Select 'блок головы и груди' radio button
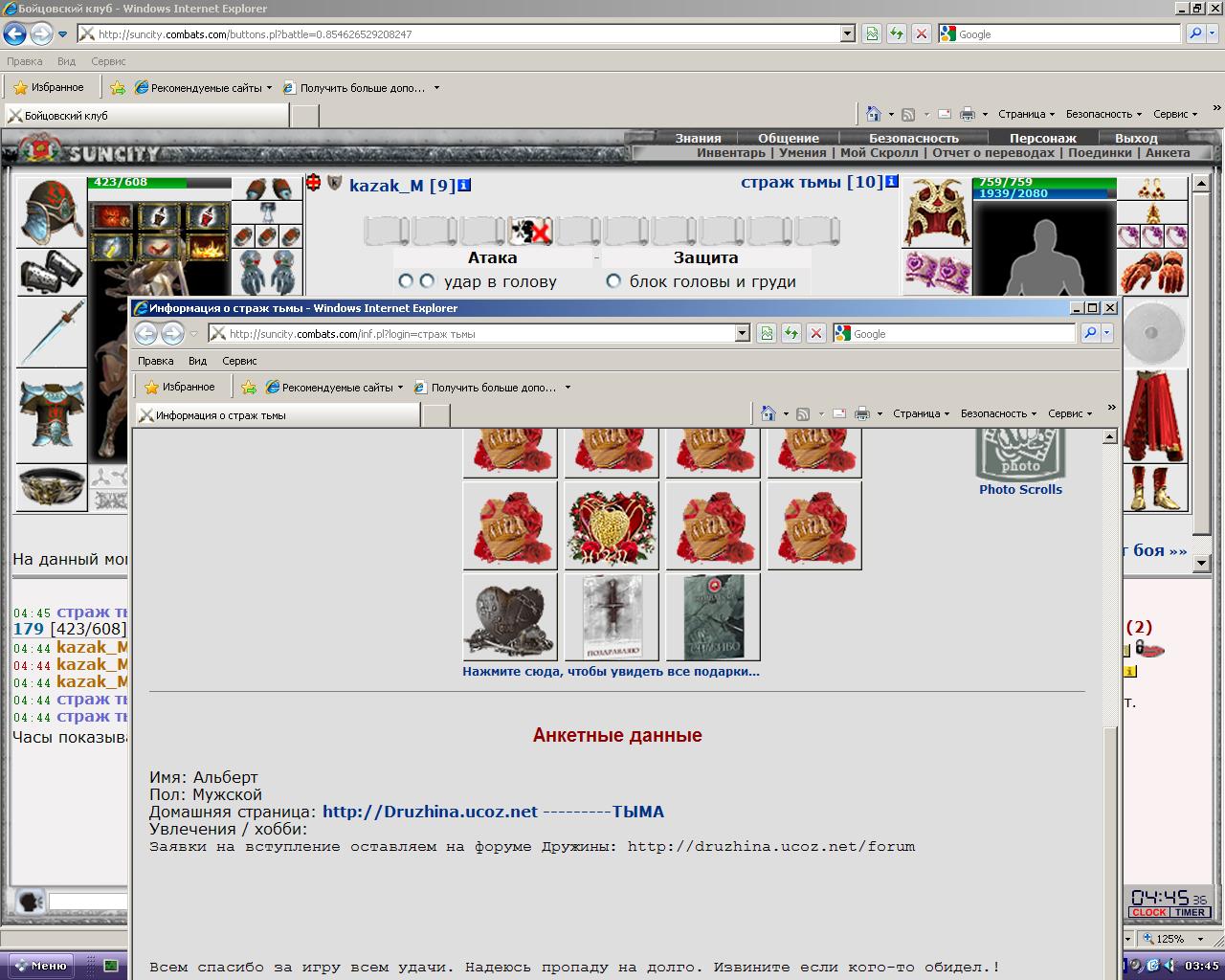Image resolution: width=1225 pixels, height=980 pixels. [x=613, y=281]
